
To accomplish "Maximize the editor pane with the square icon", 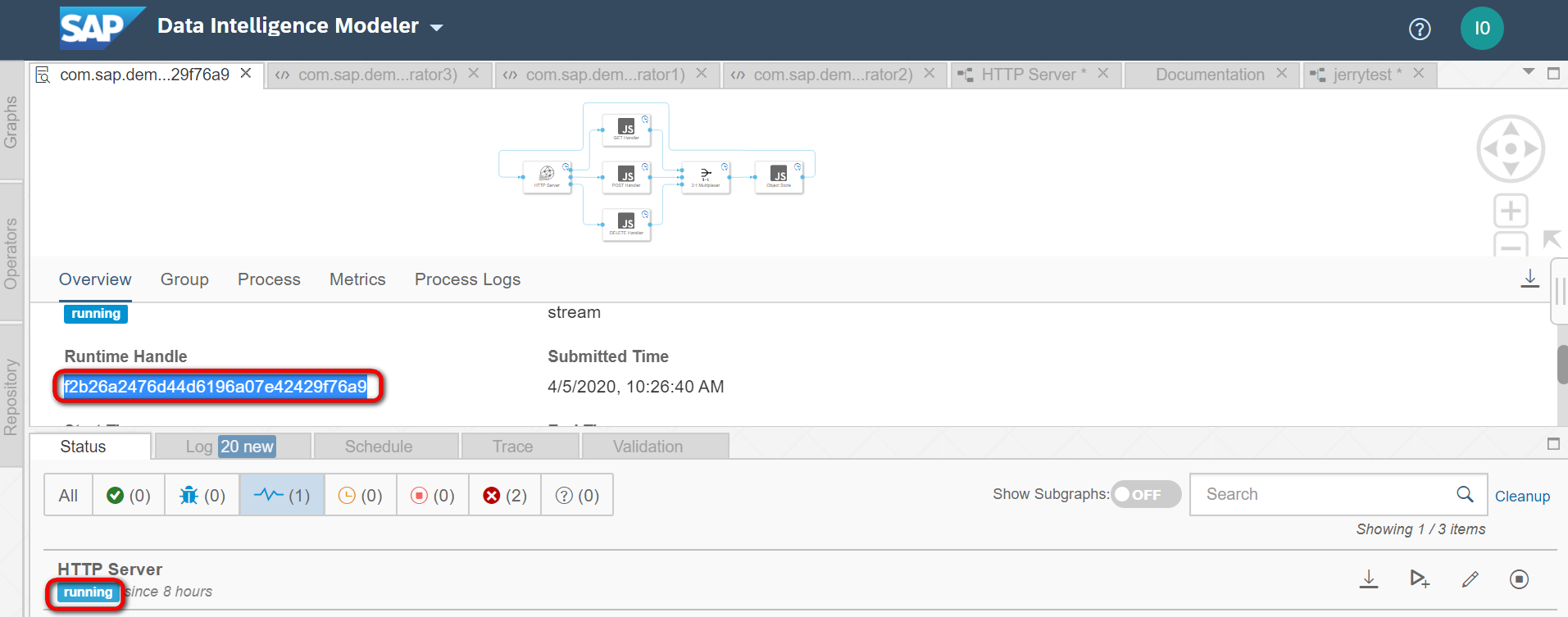I will coord(1553,73).
